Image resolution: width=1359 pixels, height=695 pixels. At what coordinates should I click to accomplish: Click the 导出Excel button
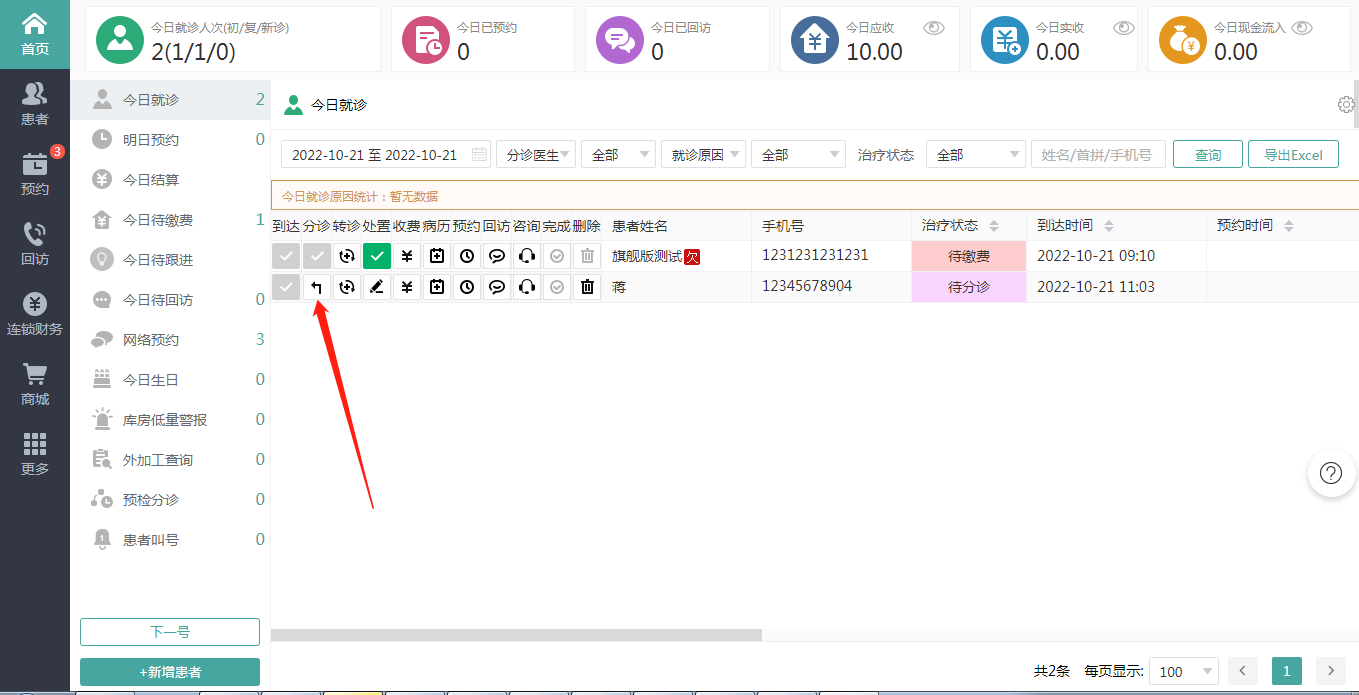(x=1293, y=154)
